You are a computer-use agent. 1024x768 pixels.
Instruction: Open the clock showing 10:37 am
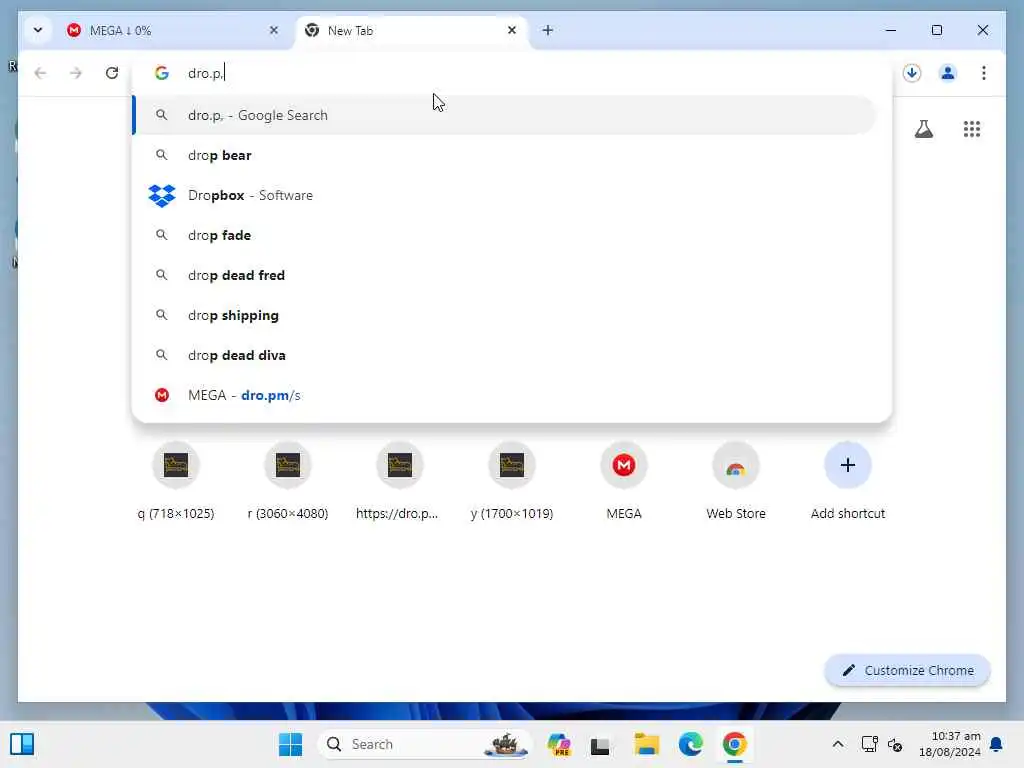(x=950, y=744)
